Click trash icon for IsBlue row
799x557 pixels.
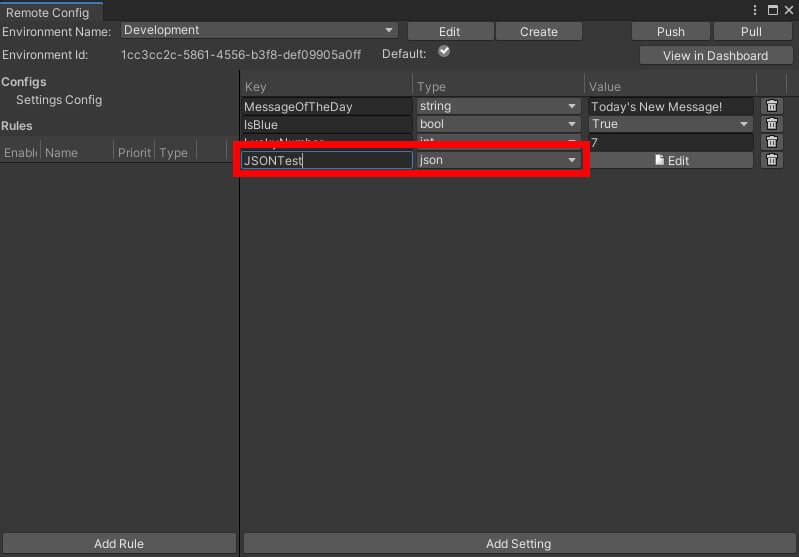point(771,124)
